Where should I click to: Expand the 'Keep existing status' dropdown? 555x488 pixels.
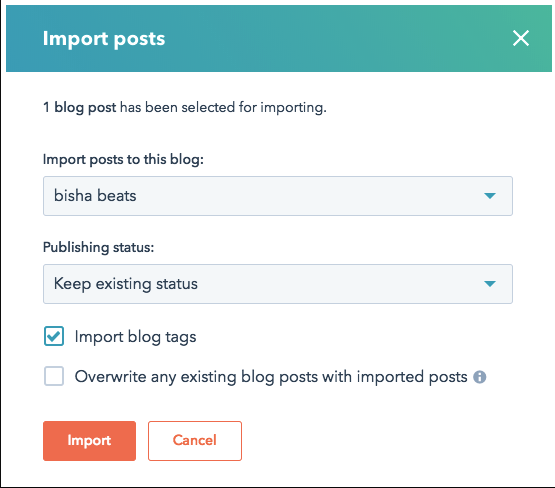(278, 284)
